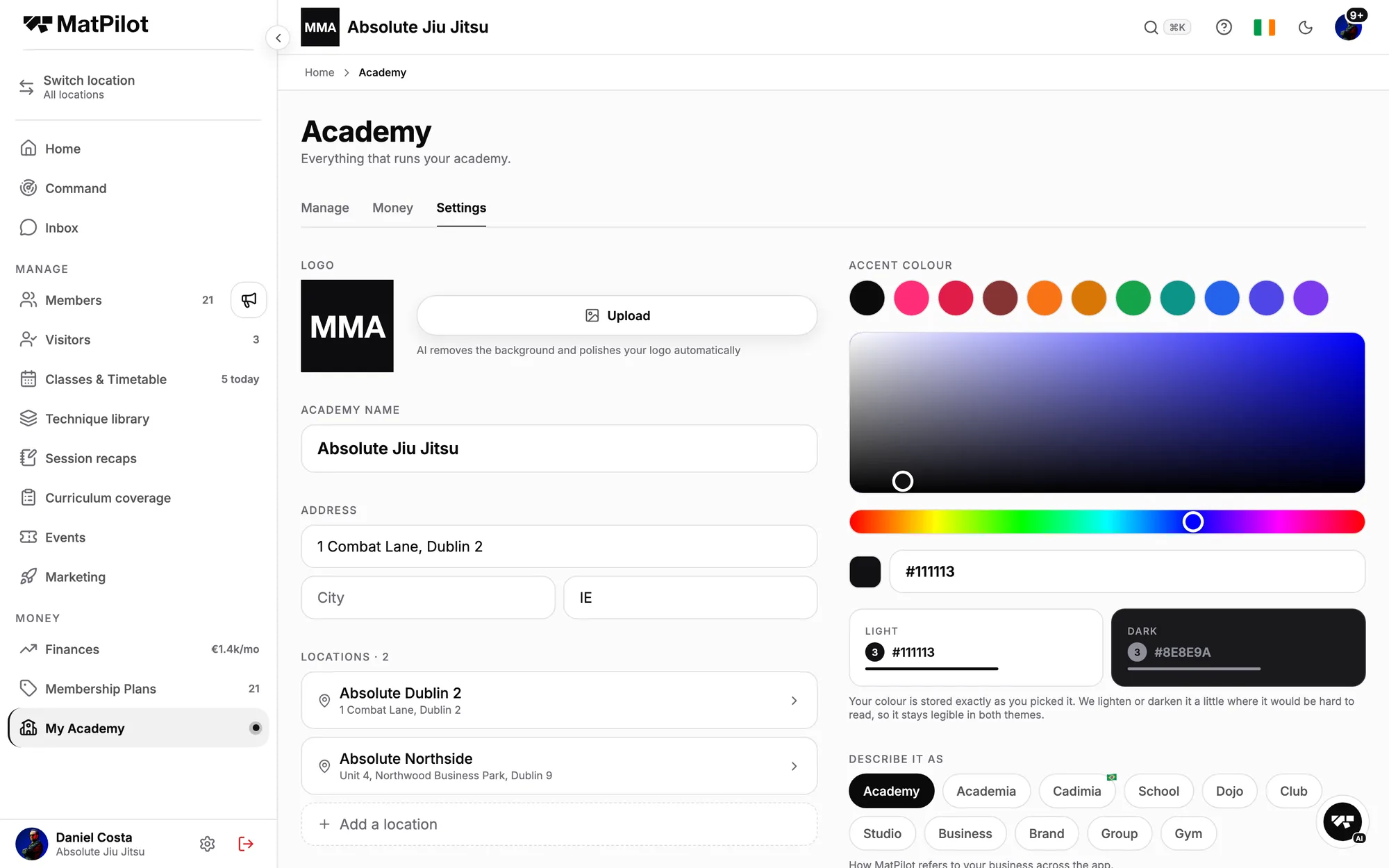
Task: Add a location
Action: tap(559, 824)
